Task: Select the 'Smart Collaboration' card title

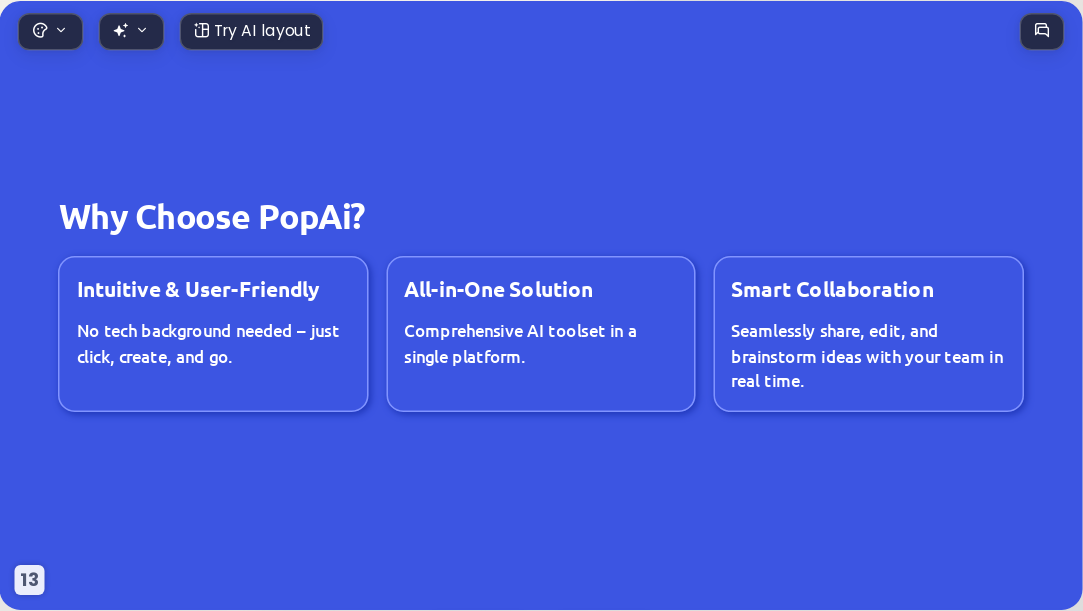Action: (x=832, y=290)
